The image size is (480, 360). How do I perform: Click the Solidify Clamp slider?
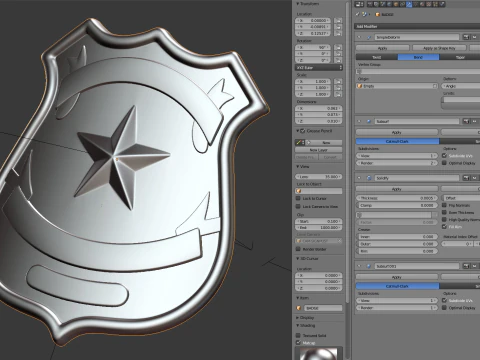click(397, 205)
